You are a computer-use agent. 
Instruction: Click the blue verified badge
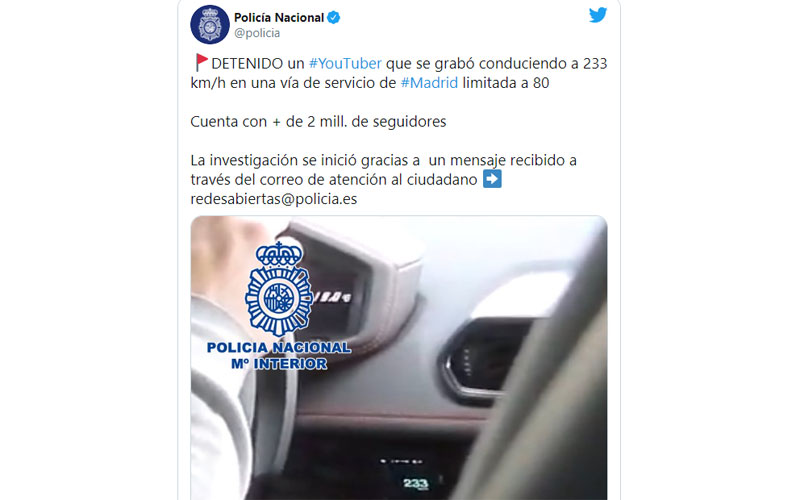coord(334,18)
